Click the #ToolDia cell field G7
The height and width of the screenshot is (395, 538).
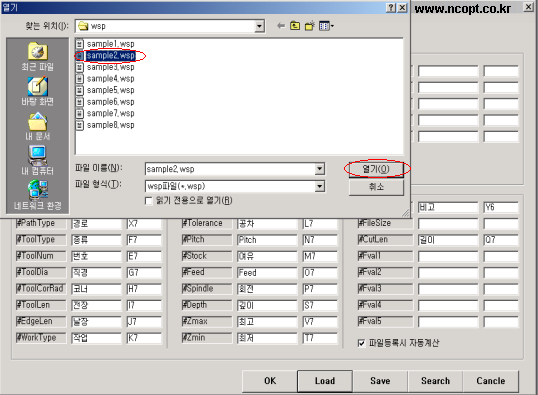(144, 273)
